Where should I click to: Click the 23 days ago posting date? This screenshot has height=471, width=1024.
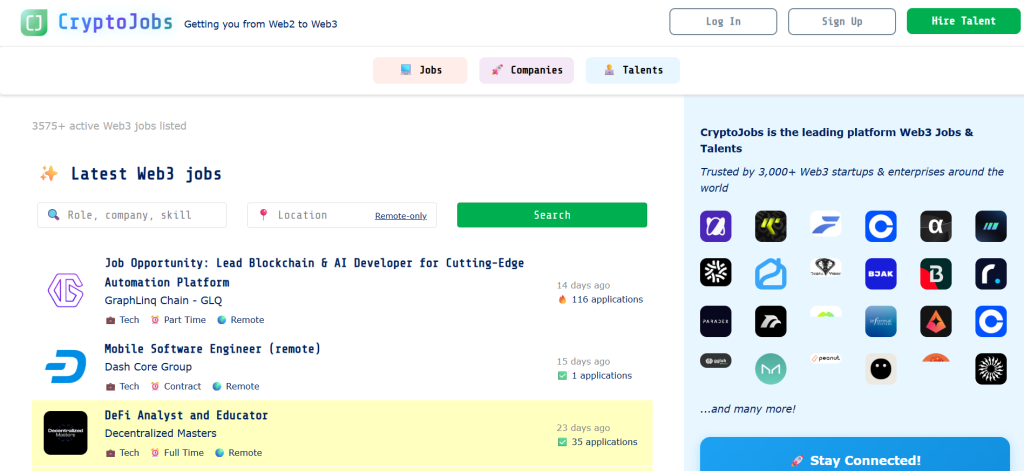pos(584,428)
